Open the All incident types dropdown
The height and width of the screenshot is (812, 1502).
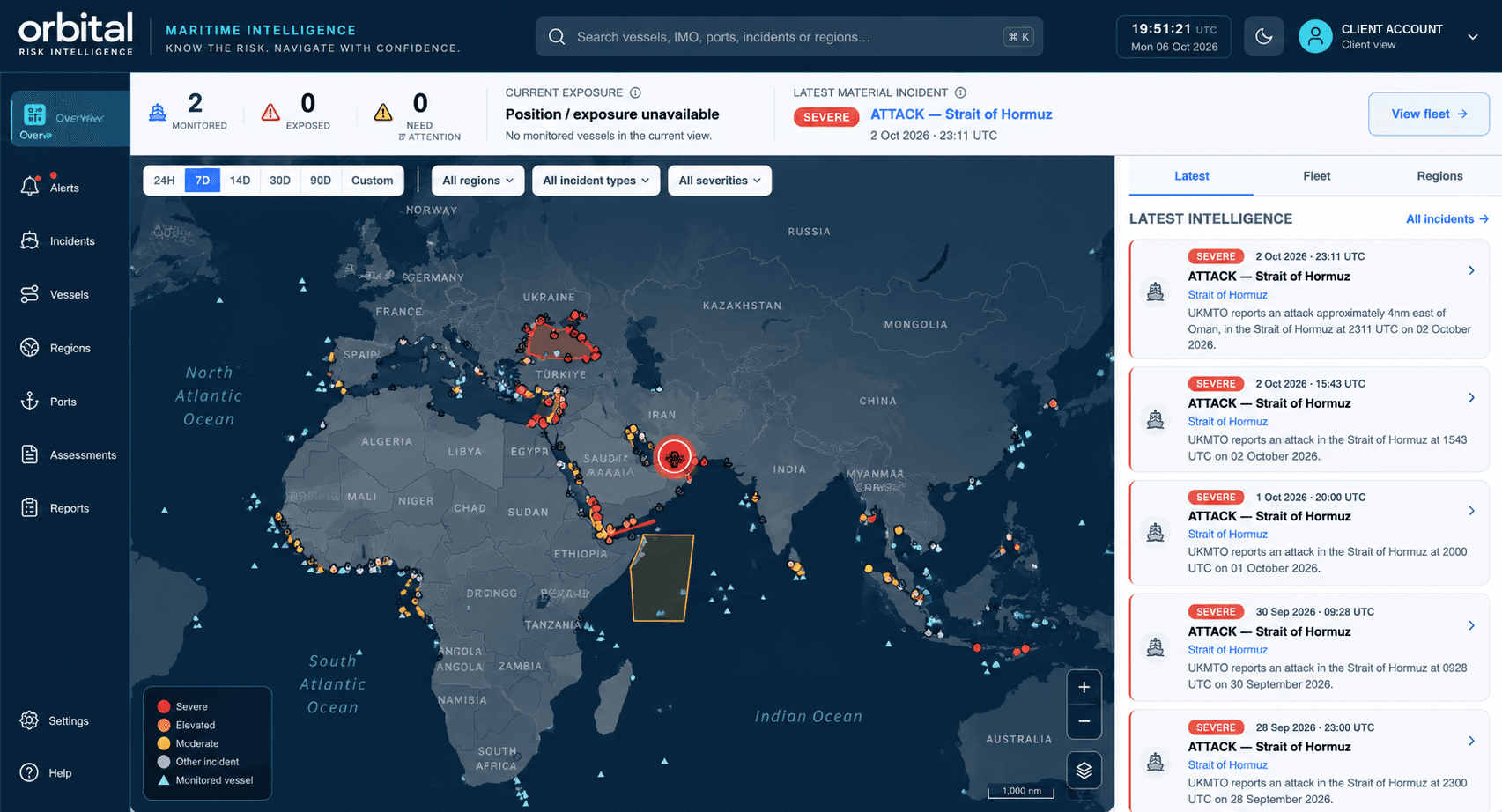point(596,181)
